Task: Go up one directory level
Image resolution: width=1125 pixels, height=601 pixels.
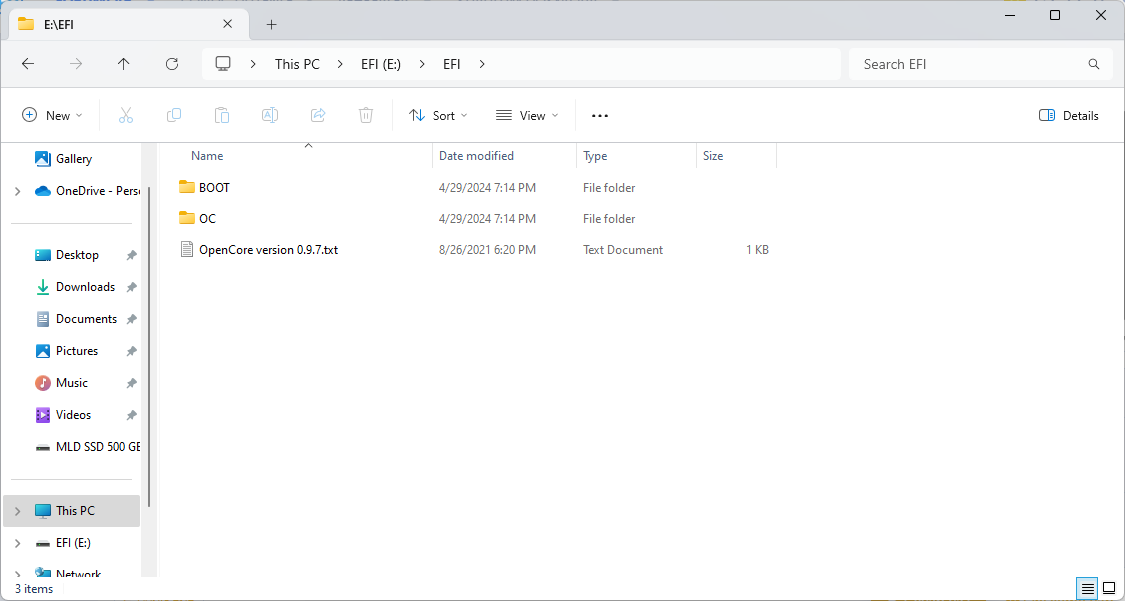Action: pos(124,64)
